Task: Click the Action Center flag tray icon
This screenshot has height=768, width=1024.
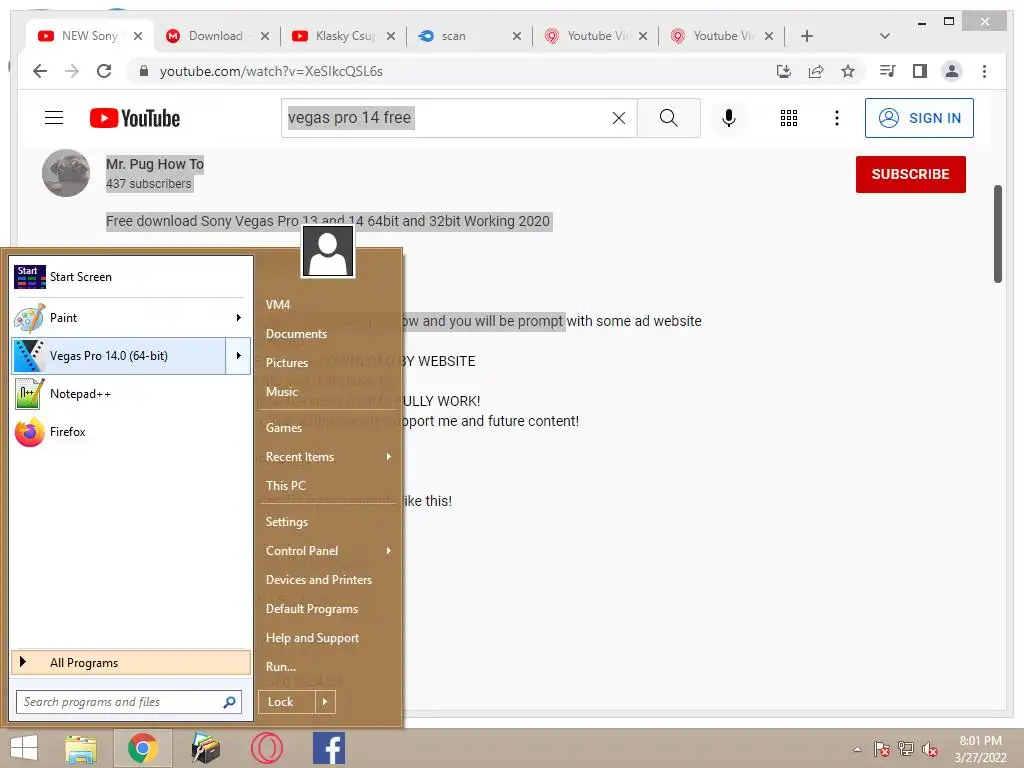Action: (x=882, y=749)
